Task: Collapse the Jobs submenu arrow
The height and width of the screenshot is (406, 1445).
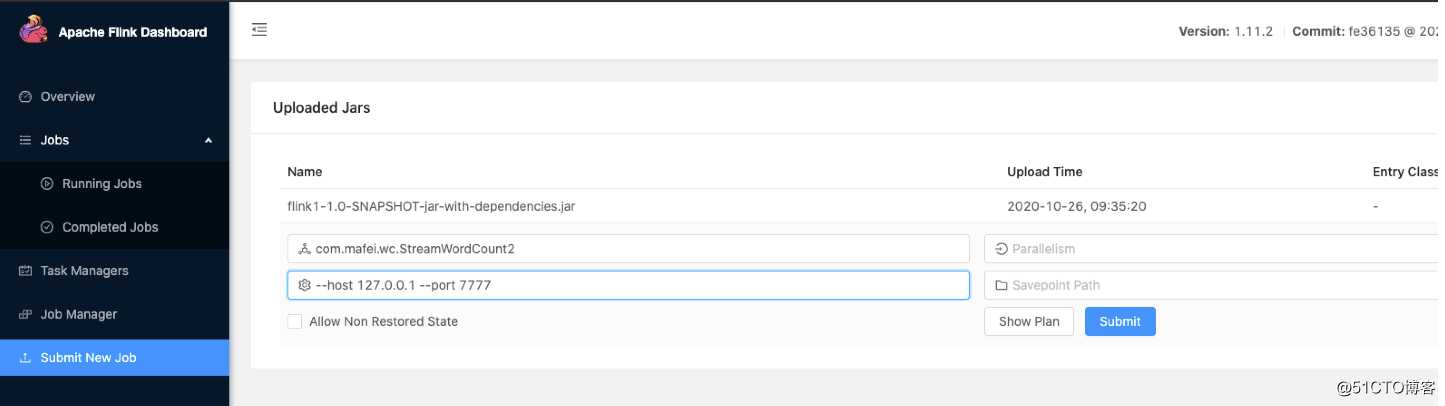Action: tap(209, 141)
